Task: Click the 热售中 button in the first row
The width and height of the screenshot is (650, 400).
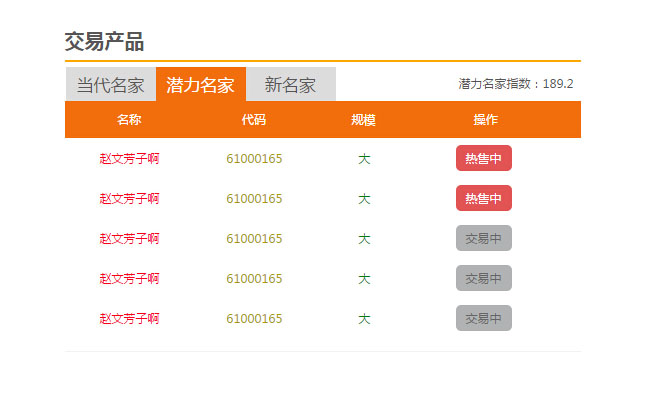Action: [484, 158]
